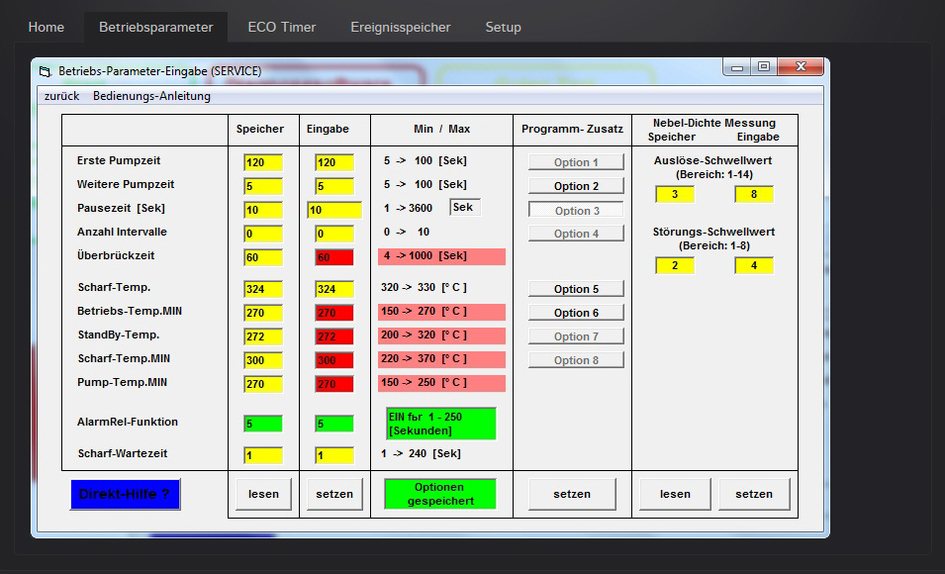Viewport: 945px width, 574px height.
Task: Click Scharf-Temp.MIN Speicher value 300
Action: click(263, 361)
